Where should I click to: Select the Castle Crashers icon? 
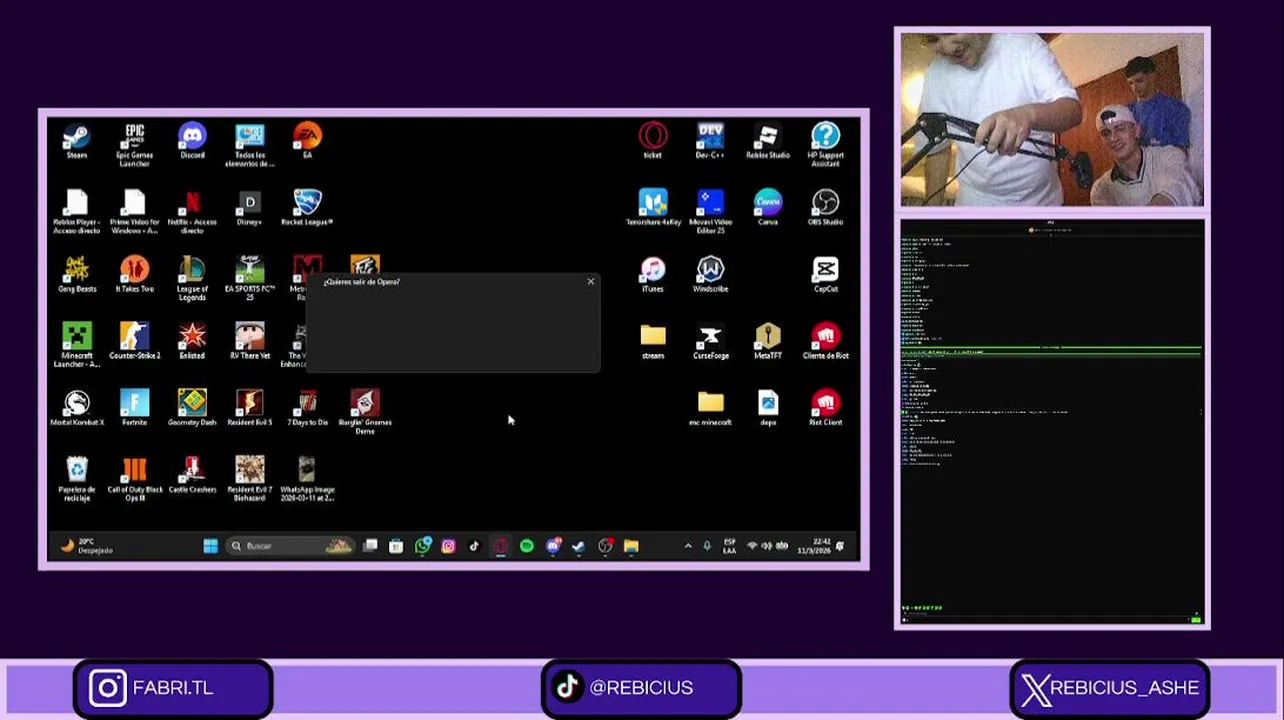192,476
